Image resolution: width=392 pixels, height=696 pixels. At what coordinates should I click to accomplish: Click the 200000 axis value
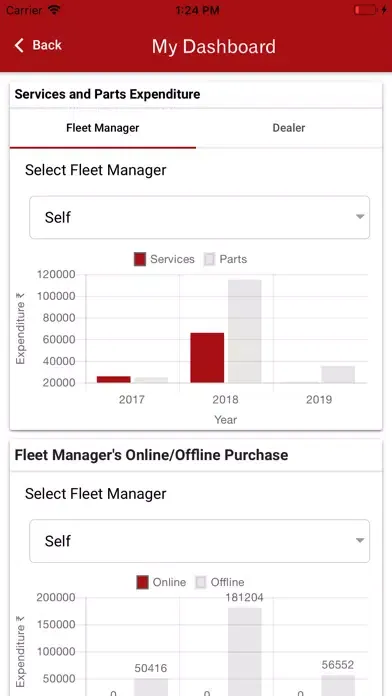coord(57,598)
